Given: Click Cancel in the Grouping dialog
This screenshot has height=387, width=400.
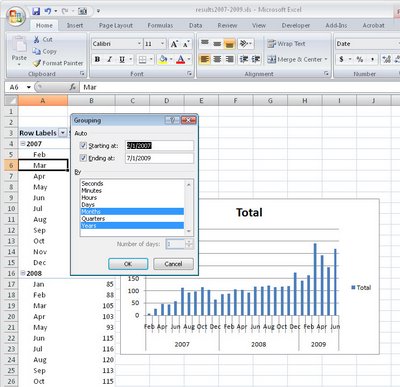Looking at the screenshot, I should click(173, 264).
